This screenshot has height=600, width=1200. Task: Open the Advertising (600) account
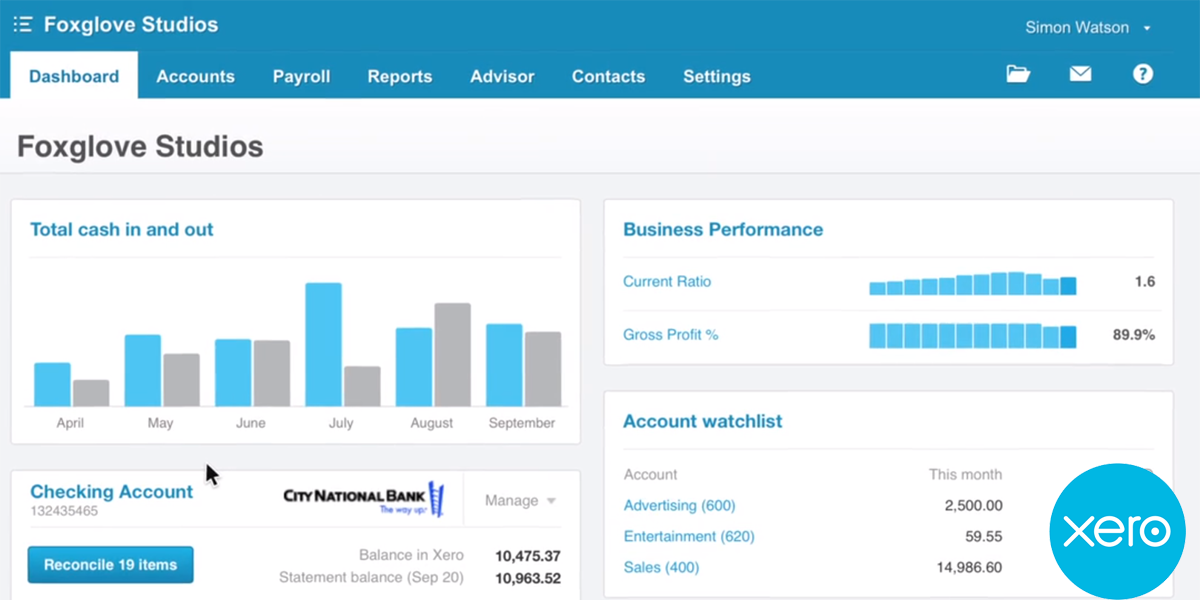coord(679,505)
